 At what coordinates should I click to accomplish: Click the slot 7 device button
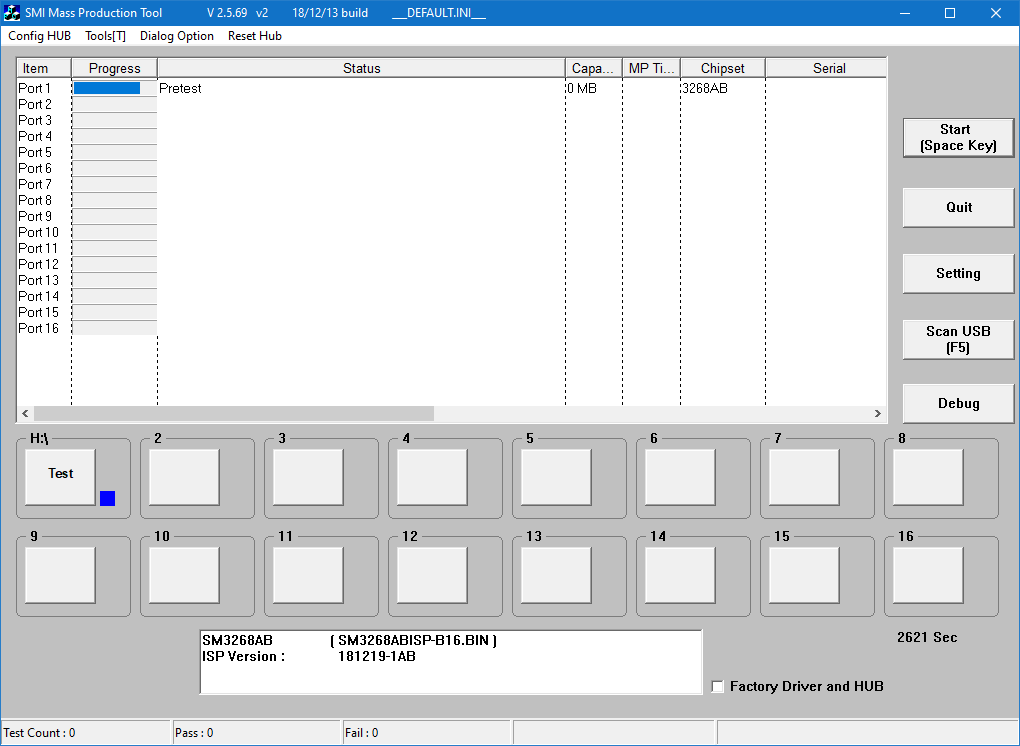805,477
